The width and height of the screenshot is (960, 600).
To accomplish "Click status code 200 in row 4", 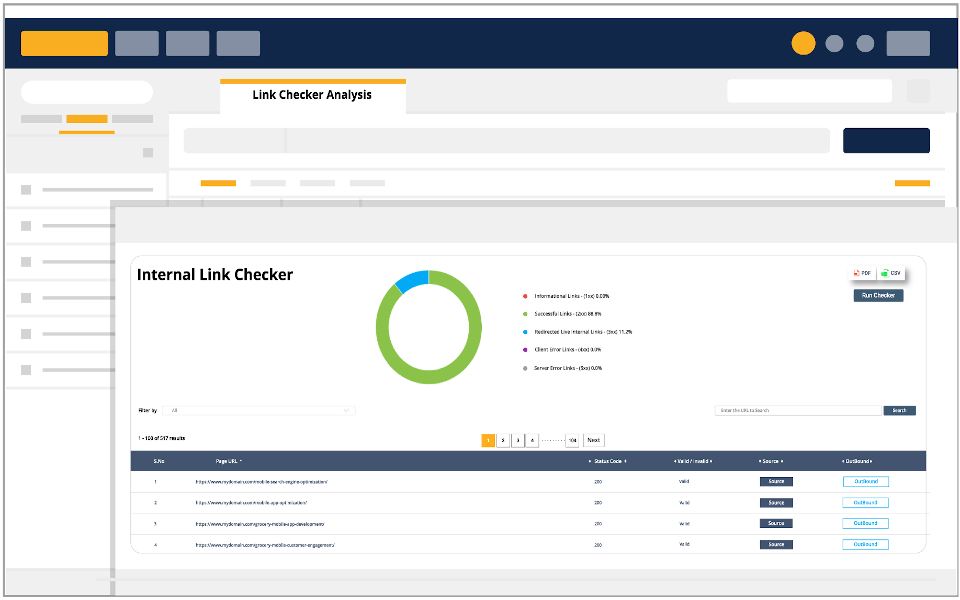I will (x=598, y=545).
